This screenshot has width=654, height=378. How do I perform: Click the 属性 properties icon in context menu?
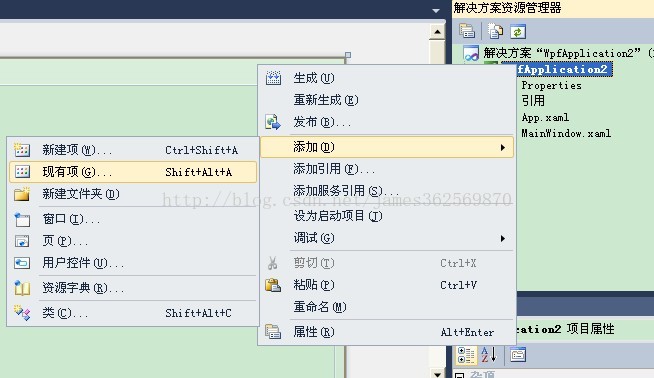[273, 332]
